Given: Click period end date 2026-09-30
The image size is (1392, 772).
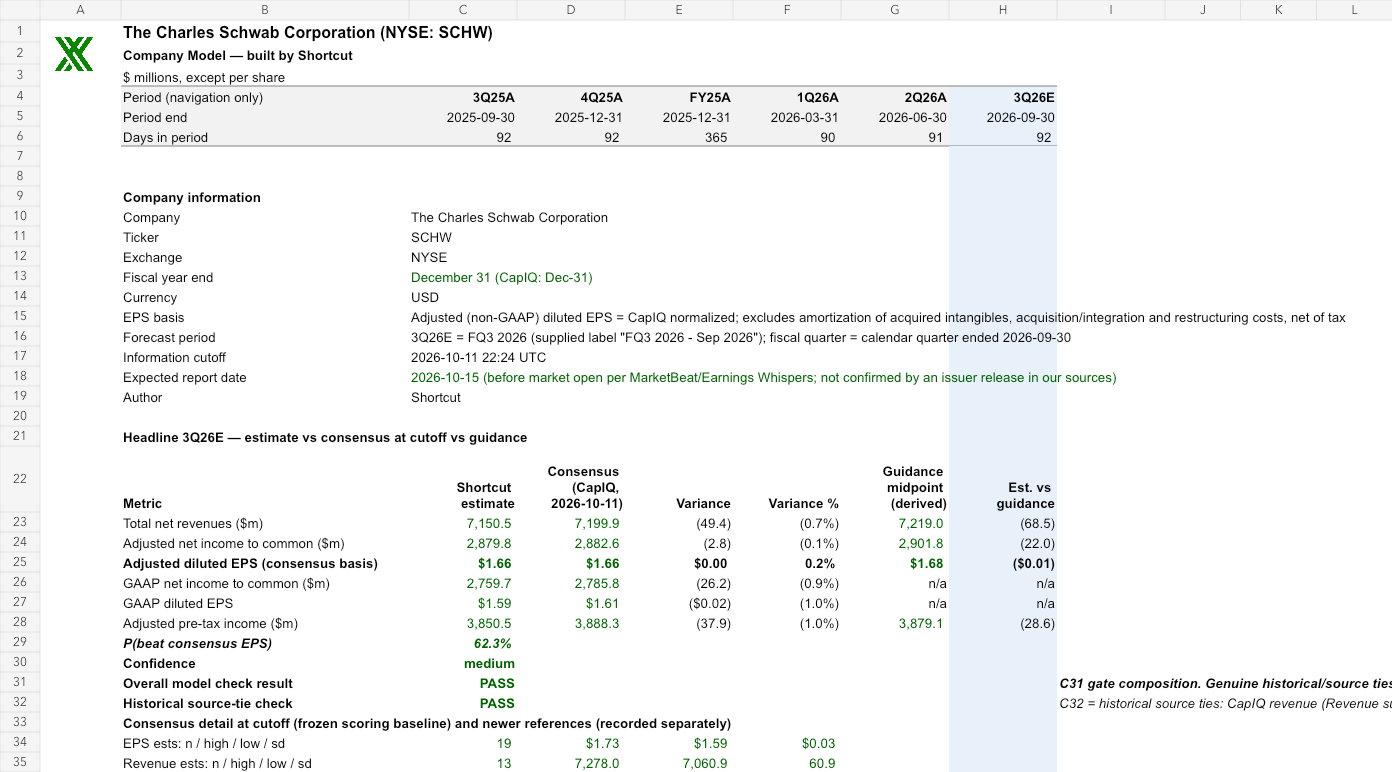Looking at the screenshot, I should click(1020, 117).
